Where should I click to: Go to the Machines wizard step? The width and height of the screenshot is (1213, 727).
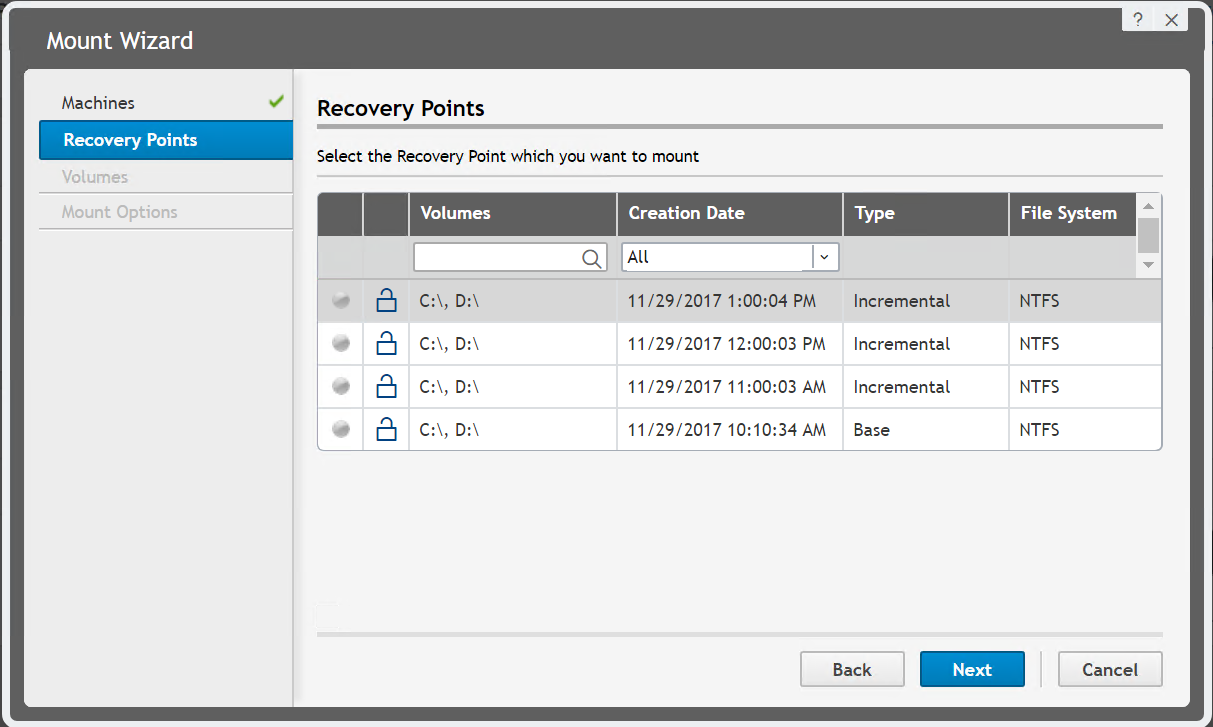click(x=98, y=103)
